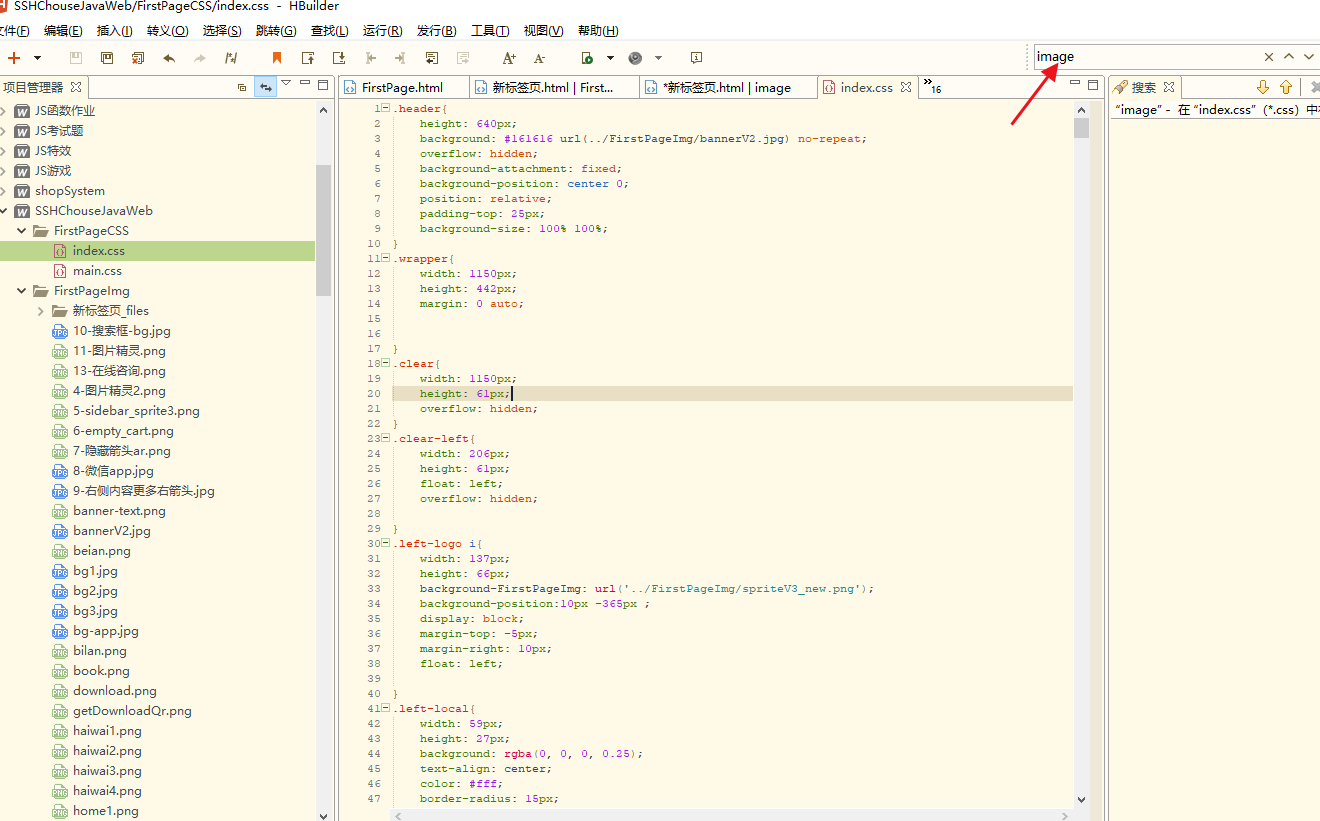Click the down arrow in search panel

(x=1263, y=87)
